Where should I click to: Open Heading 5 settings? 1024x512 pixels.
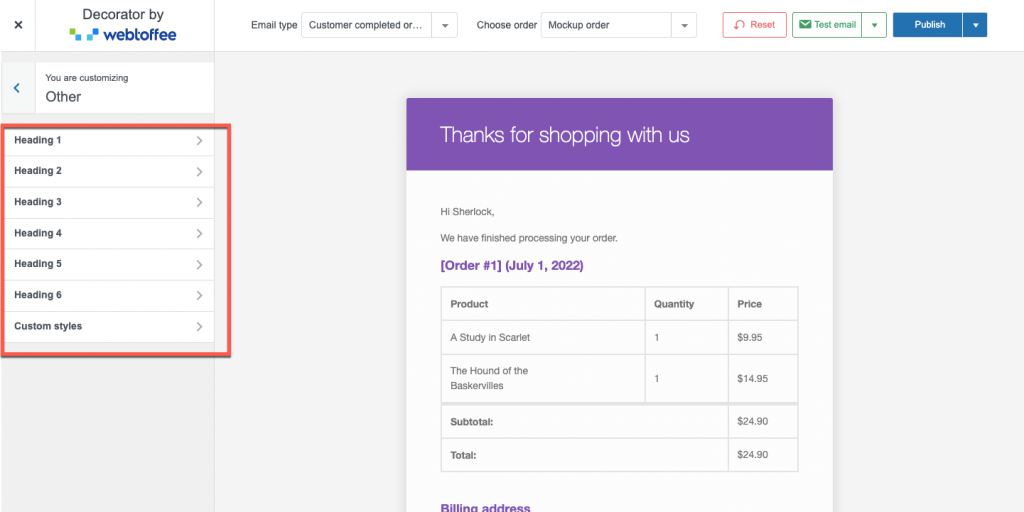pyautogui.click(x=107, y=264)
